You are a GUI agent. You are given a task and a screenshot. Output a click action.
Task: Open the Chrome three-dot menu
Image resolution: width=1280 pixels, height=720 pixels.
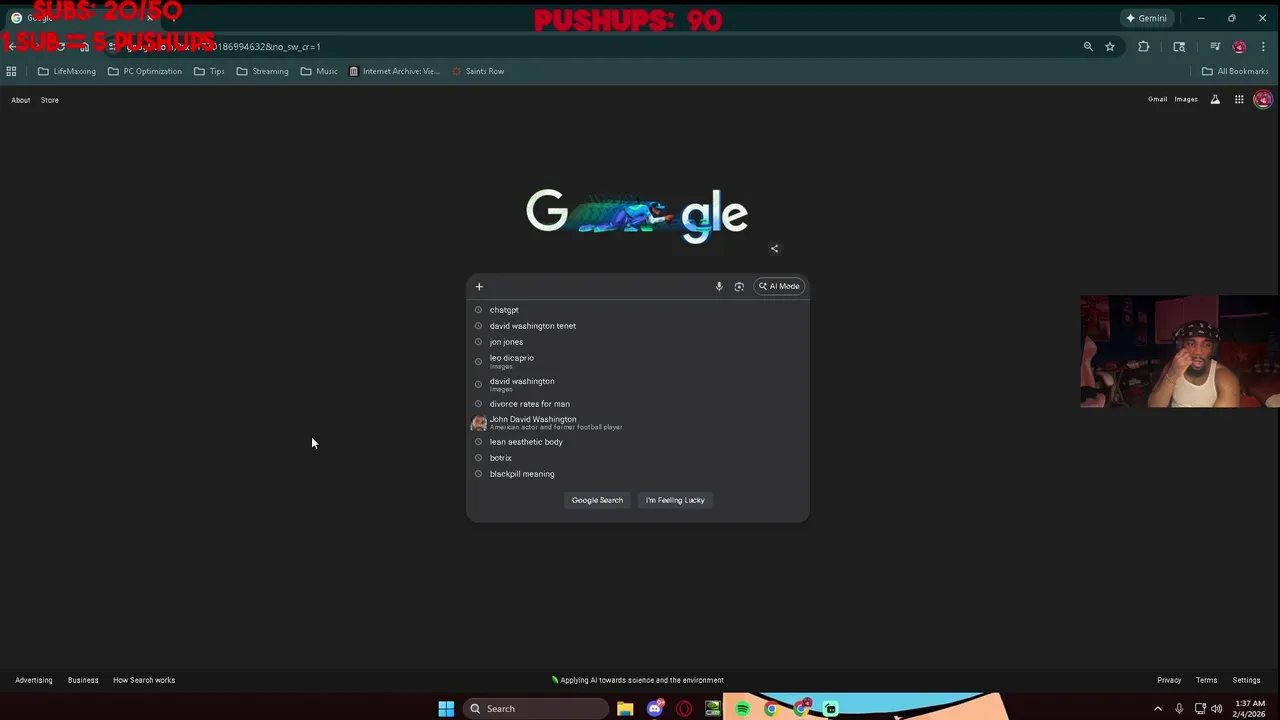[x=1264, y=47]
